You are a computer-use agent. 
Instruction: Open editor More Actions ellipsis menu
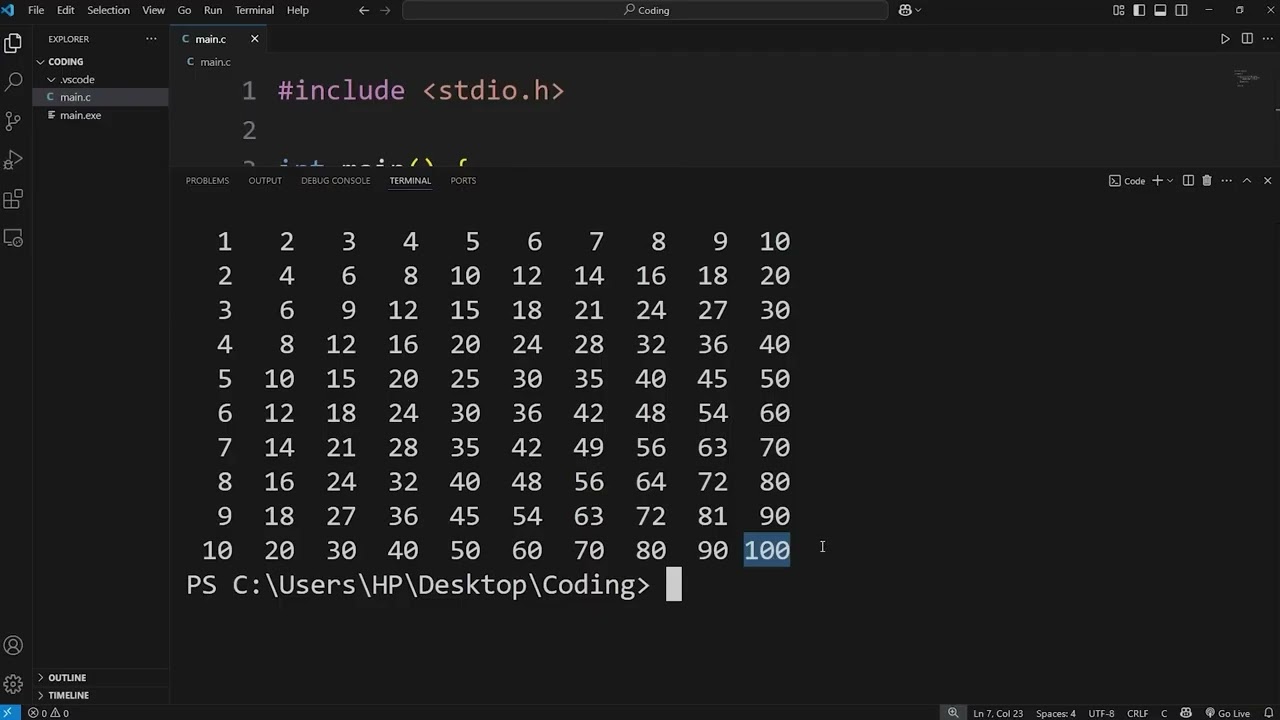coord(1268,39)
